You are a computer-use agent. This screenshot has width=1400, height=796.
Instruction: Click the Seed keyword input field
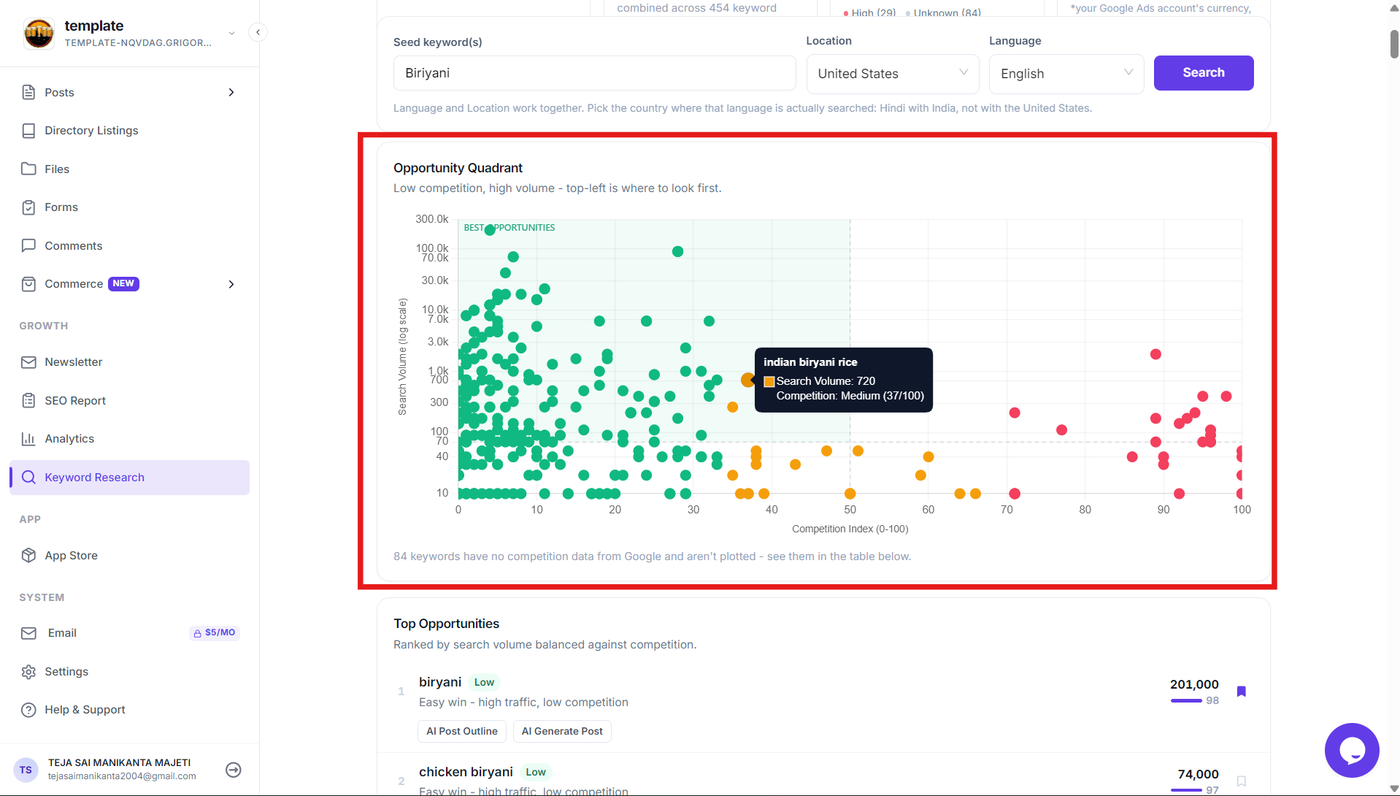pyautogui.click(x=594, y=73)
